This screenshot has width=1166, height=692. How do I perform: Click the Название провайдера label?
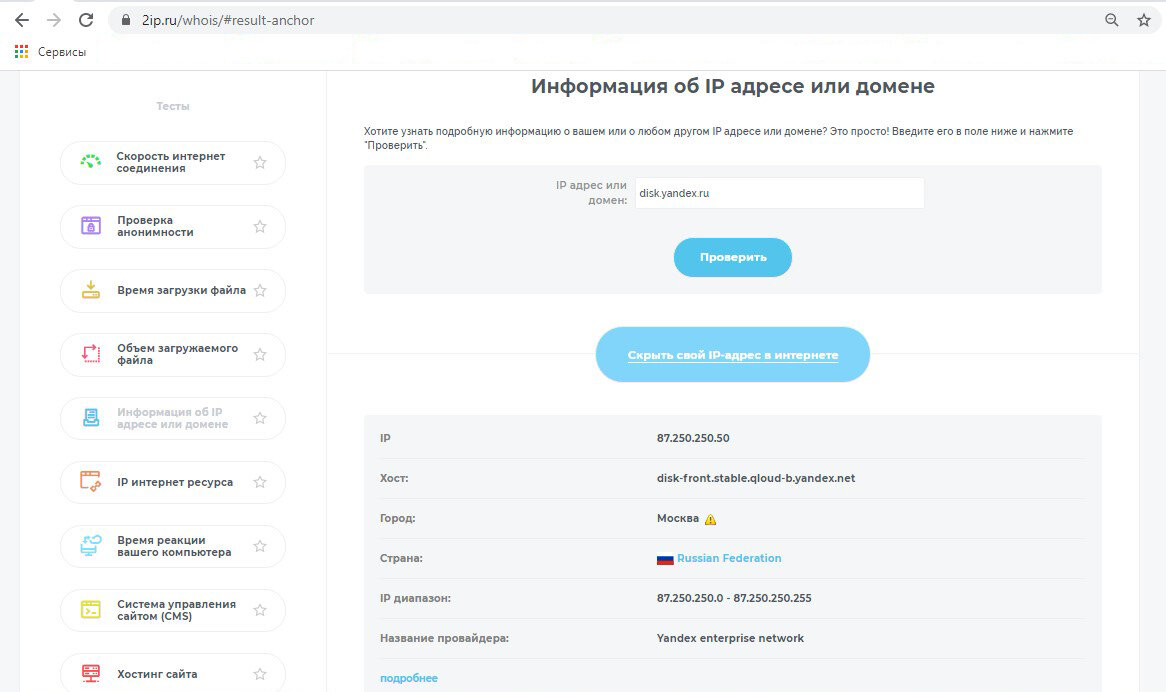444,638
